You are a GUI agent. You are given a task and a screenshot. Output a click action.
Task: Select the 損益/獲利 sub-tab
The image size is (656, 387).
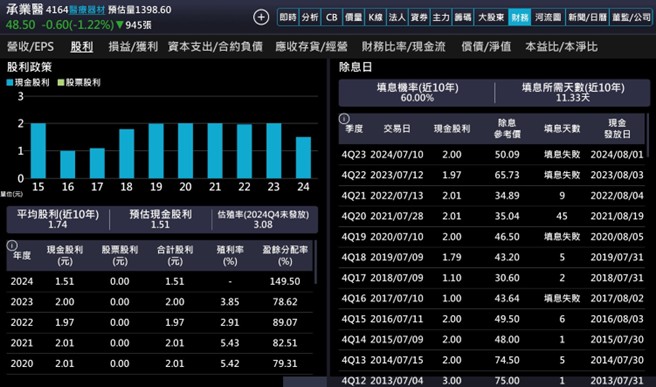(133, 47)
